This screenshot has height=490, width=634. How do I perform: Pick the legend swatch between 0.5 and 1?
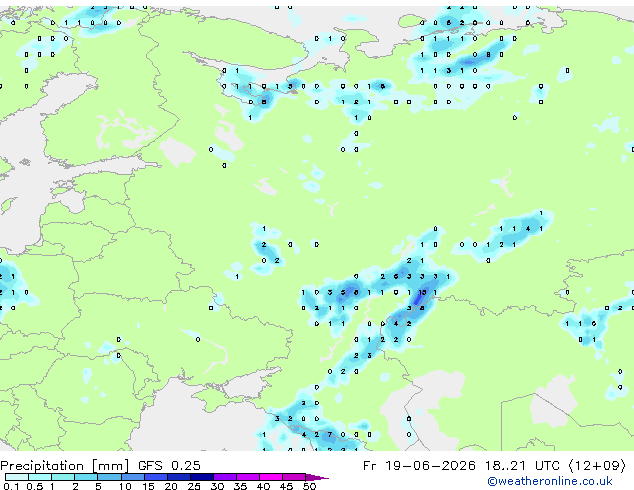(x=40, y=477)
